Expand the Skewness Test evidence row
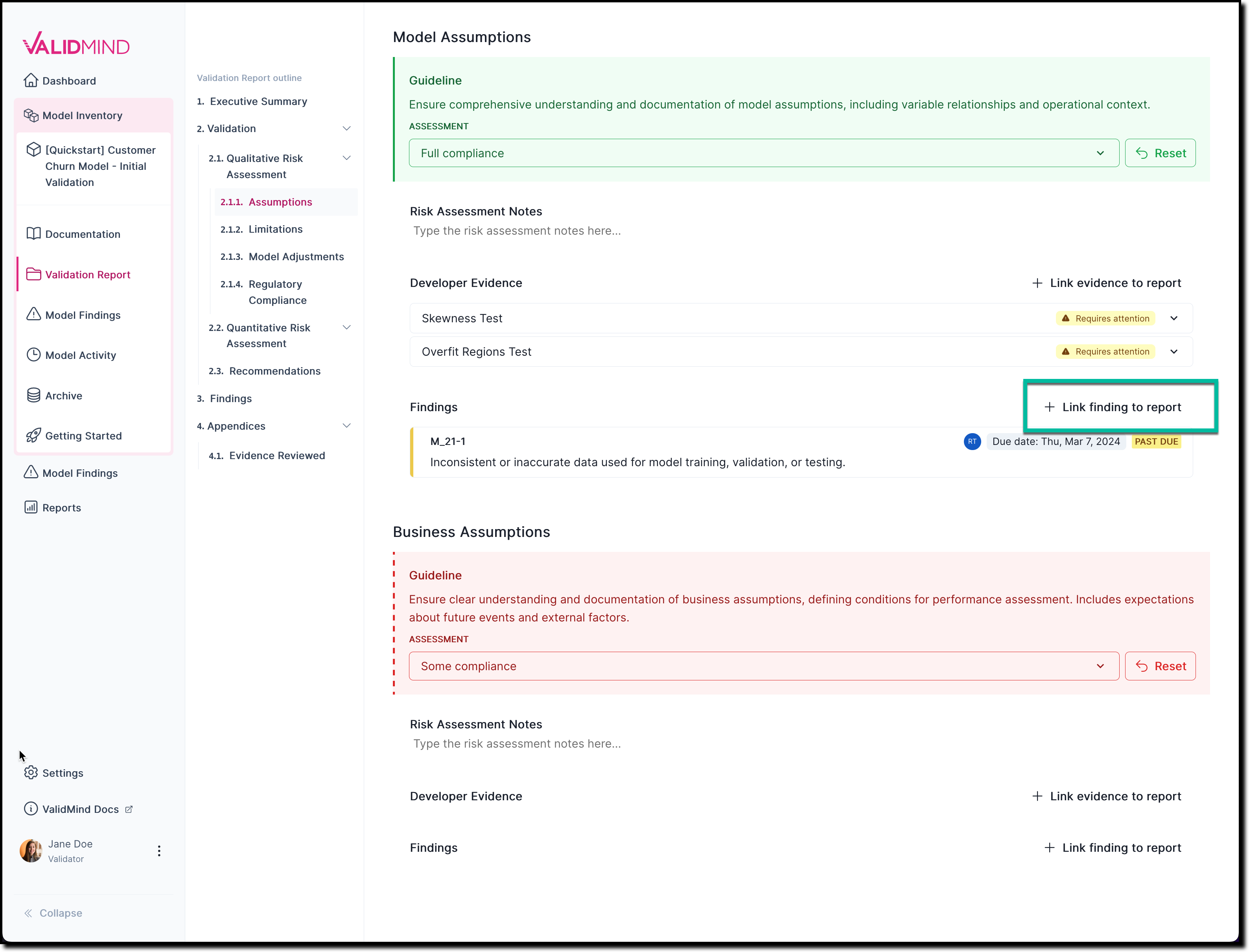Screen dimensions: 1249x952 point(1173,318)
